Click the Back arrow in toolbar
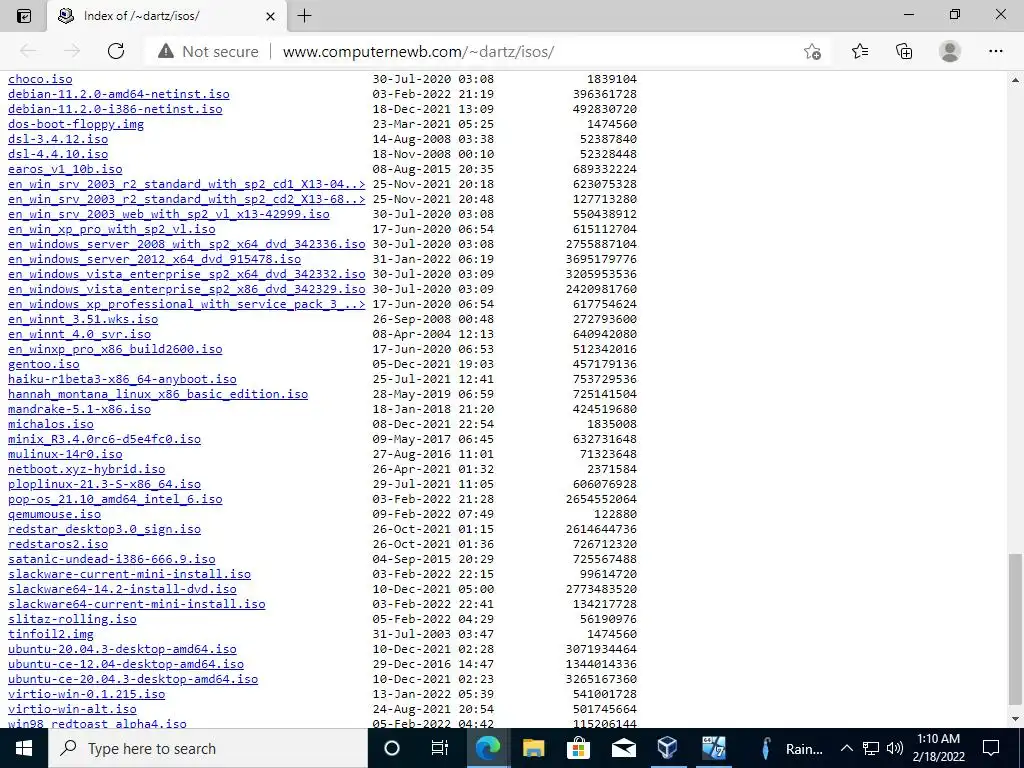This screenshot has height=768, width=1024. click(28, 51)
